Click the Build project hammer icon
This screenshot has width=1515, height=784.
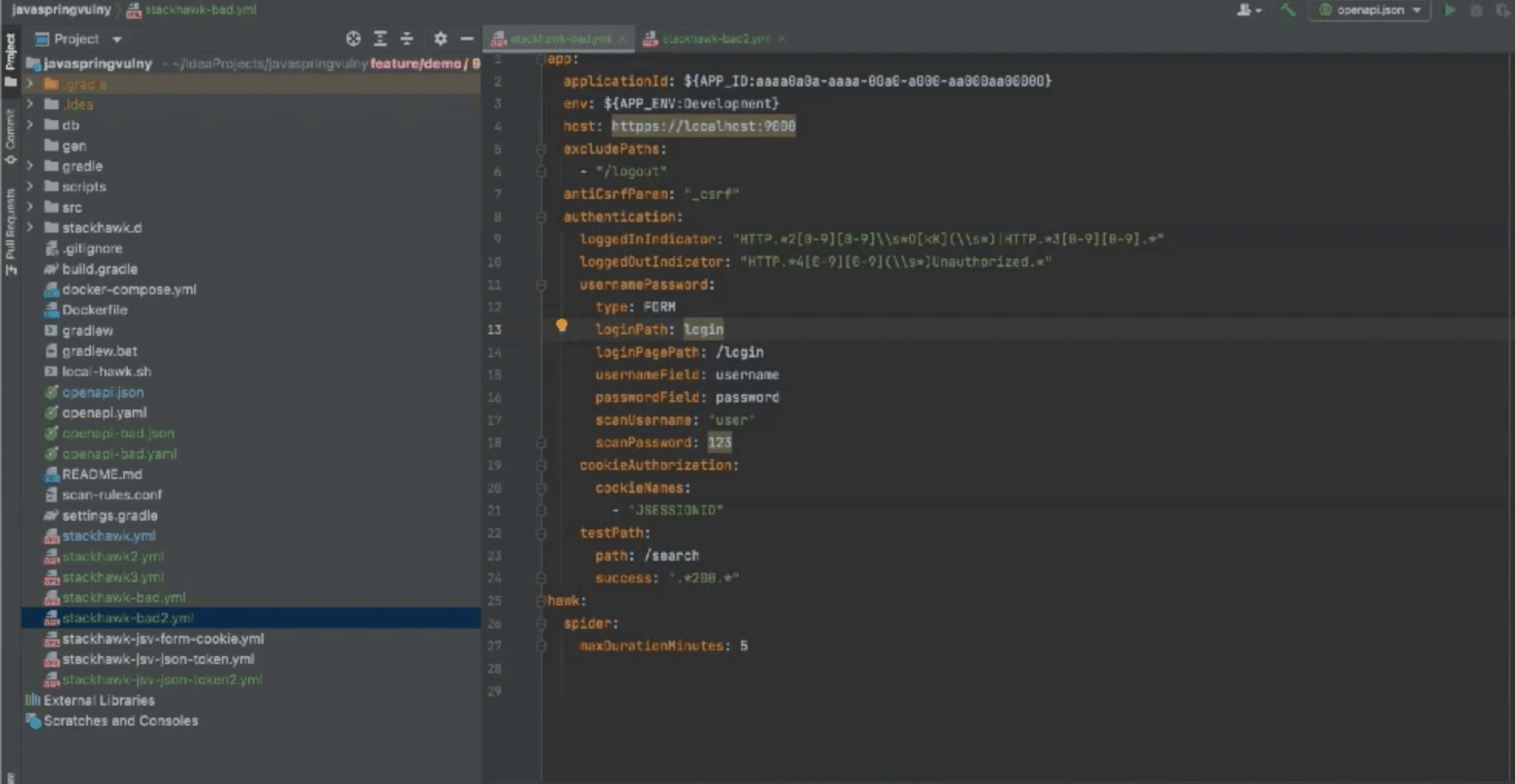pyautogui.click(x=1288, y=9)
